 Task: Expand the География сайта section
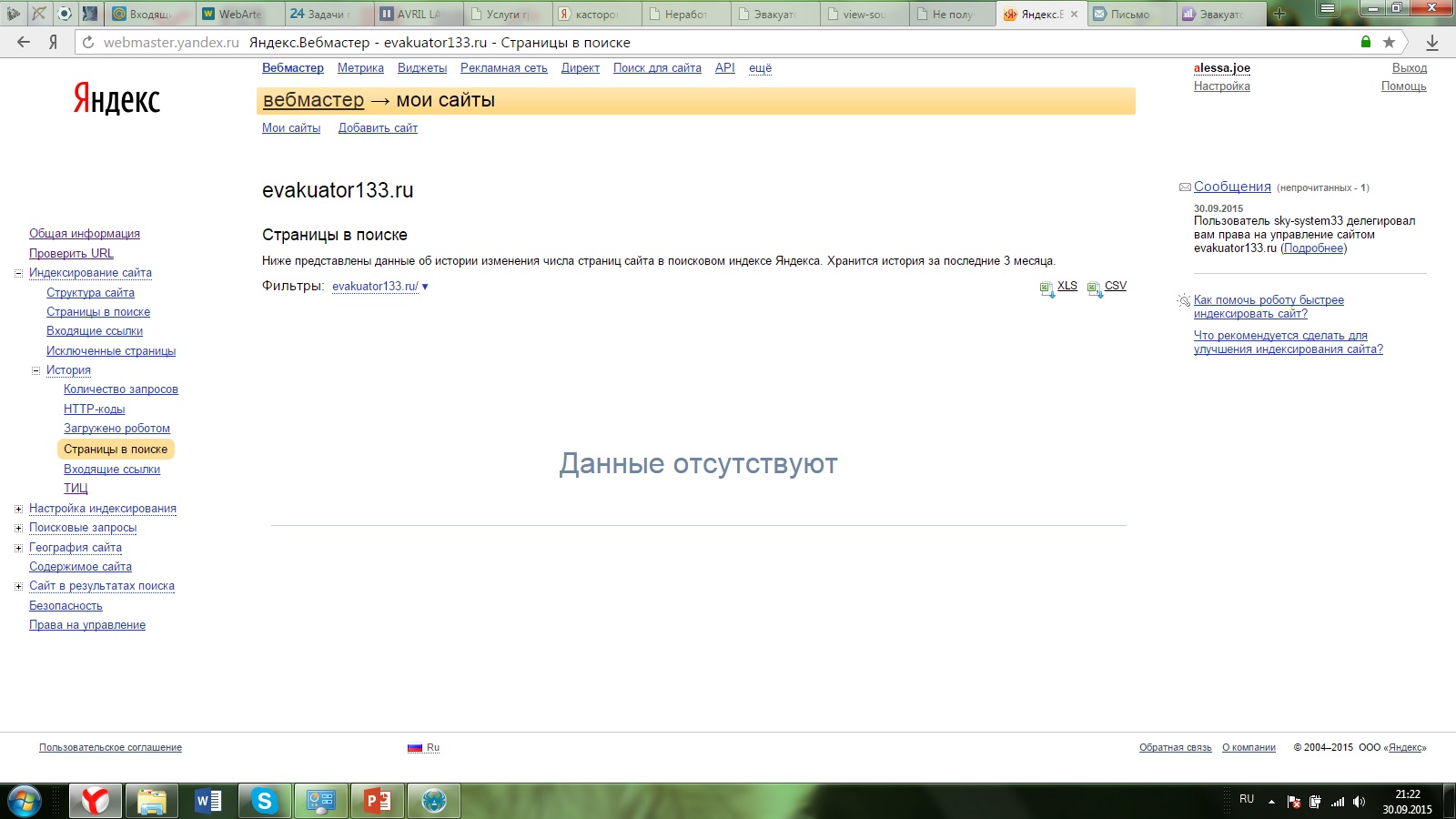18,548
